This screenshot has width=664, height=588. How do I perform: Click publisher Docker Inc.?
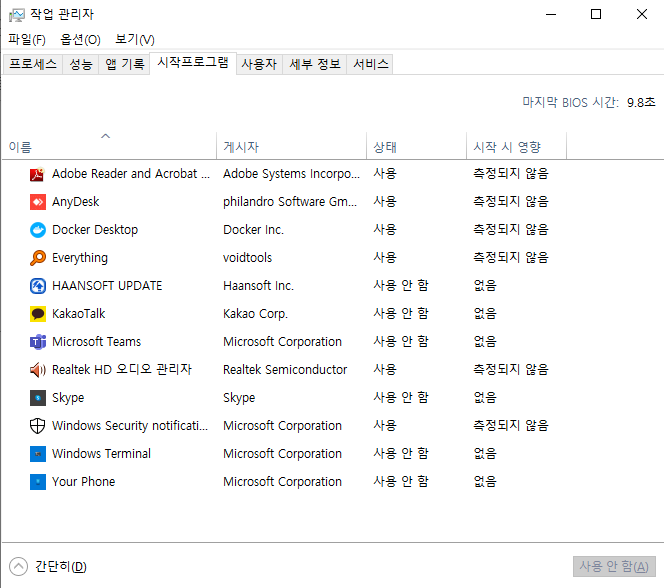coord(253,230)
